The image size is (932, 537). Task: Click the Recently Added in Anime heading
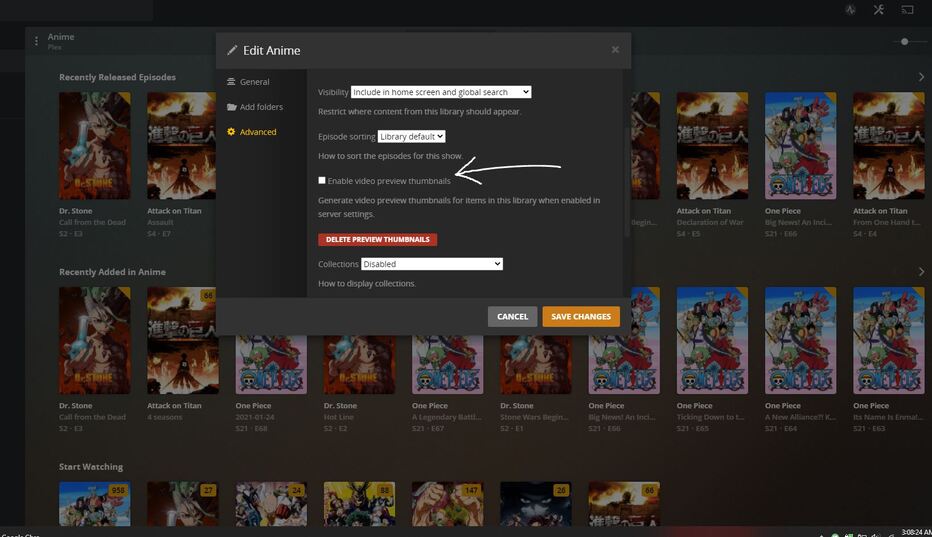coord(112,272)
